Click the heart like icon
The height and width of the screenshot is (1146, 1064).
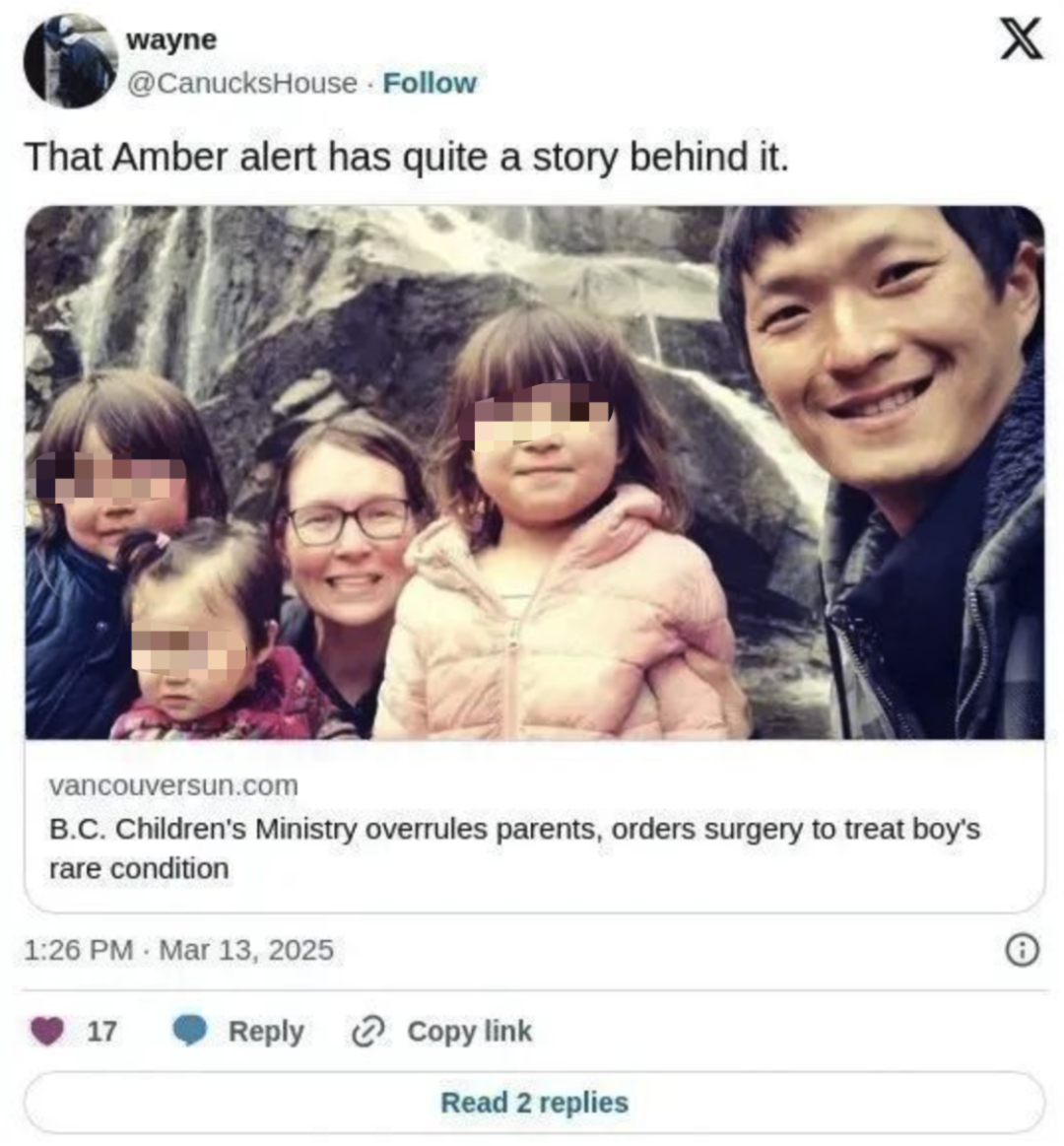coord(47,1032)
